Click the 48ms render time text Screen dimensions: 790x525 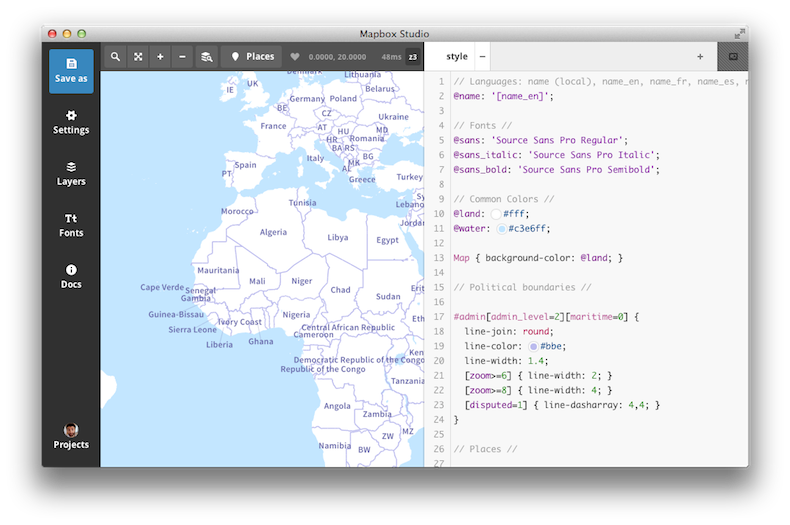coord(391,57)
